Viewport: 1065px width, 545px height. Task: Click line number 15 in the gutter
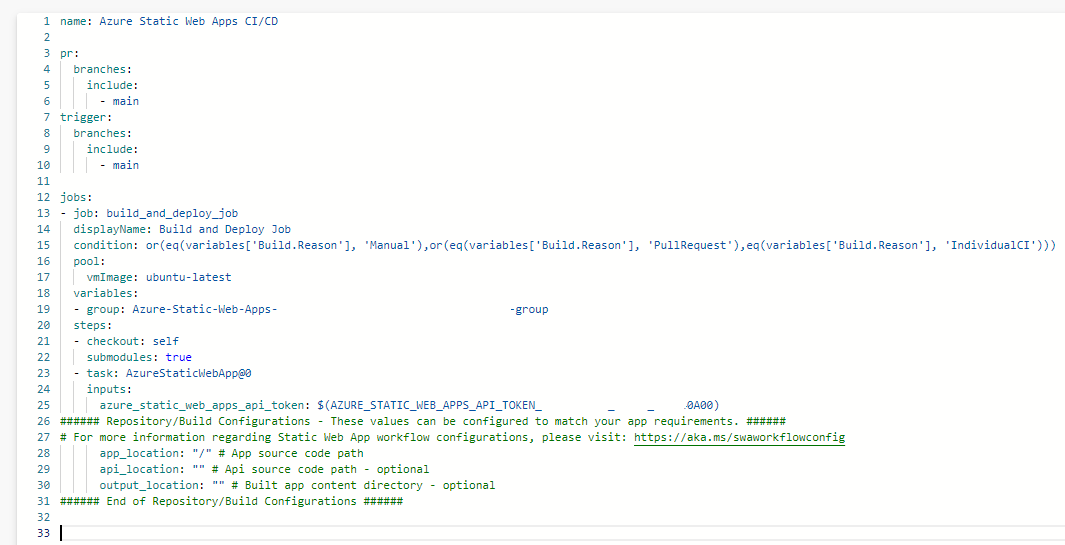click(43, 245)
